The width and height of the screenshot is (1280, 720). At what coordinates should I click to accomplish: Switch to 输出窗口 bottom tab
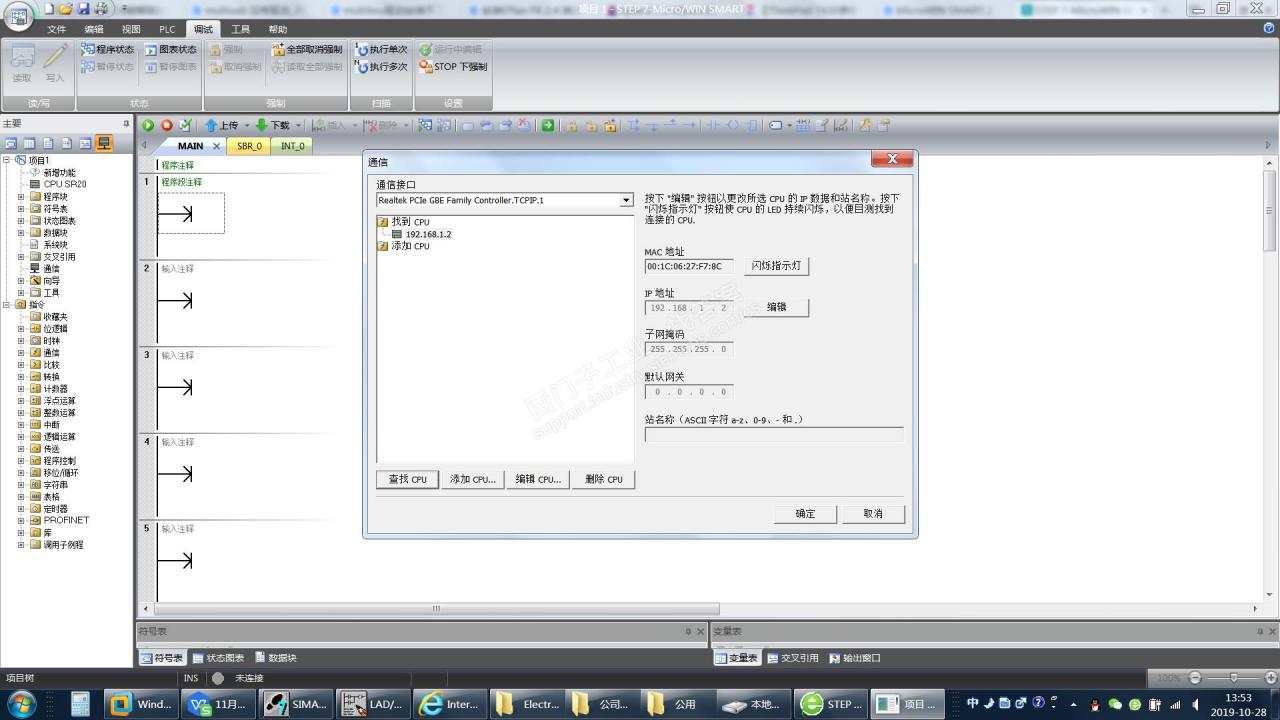(855, 658)
